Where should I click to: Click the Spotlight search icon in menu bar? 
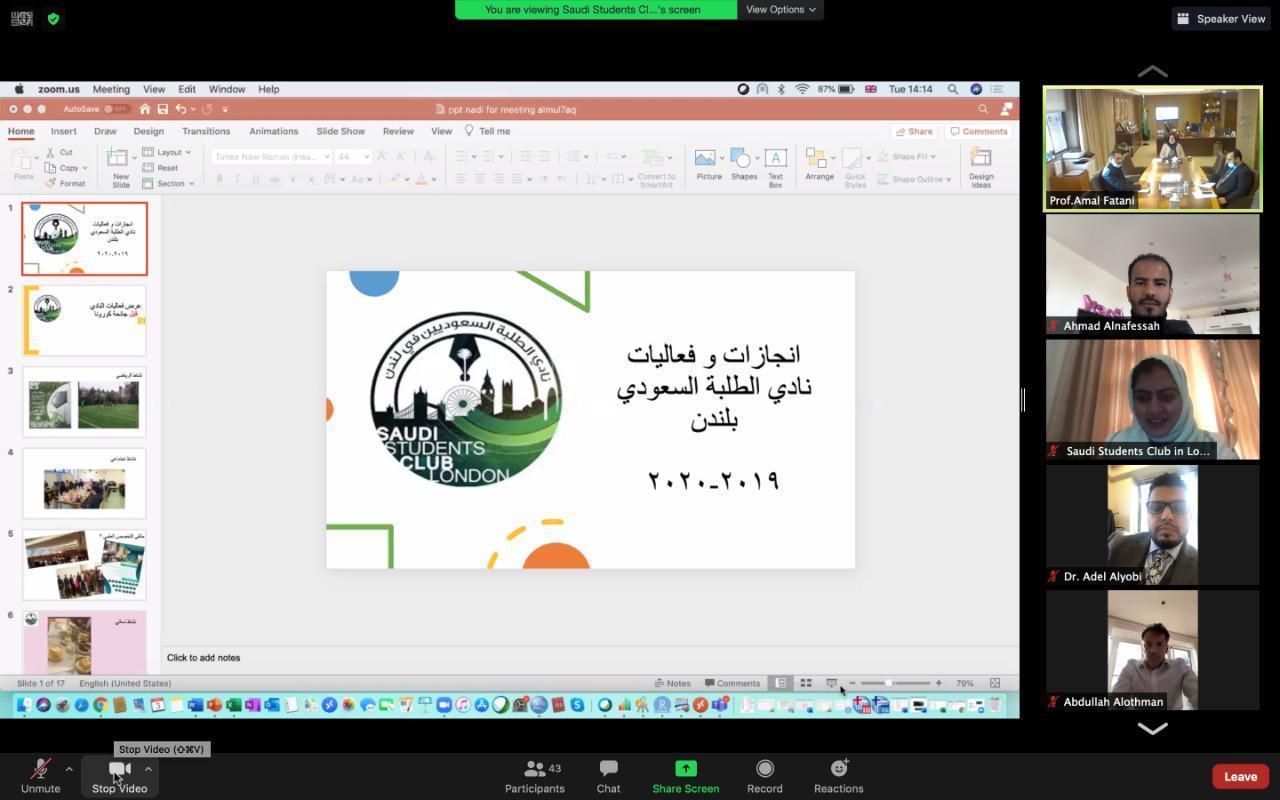(953, 89)
